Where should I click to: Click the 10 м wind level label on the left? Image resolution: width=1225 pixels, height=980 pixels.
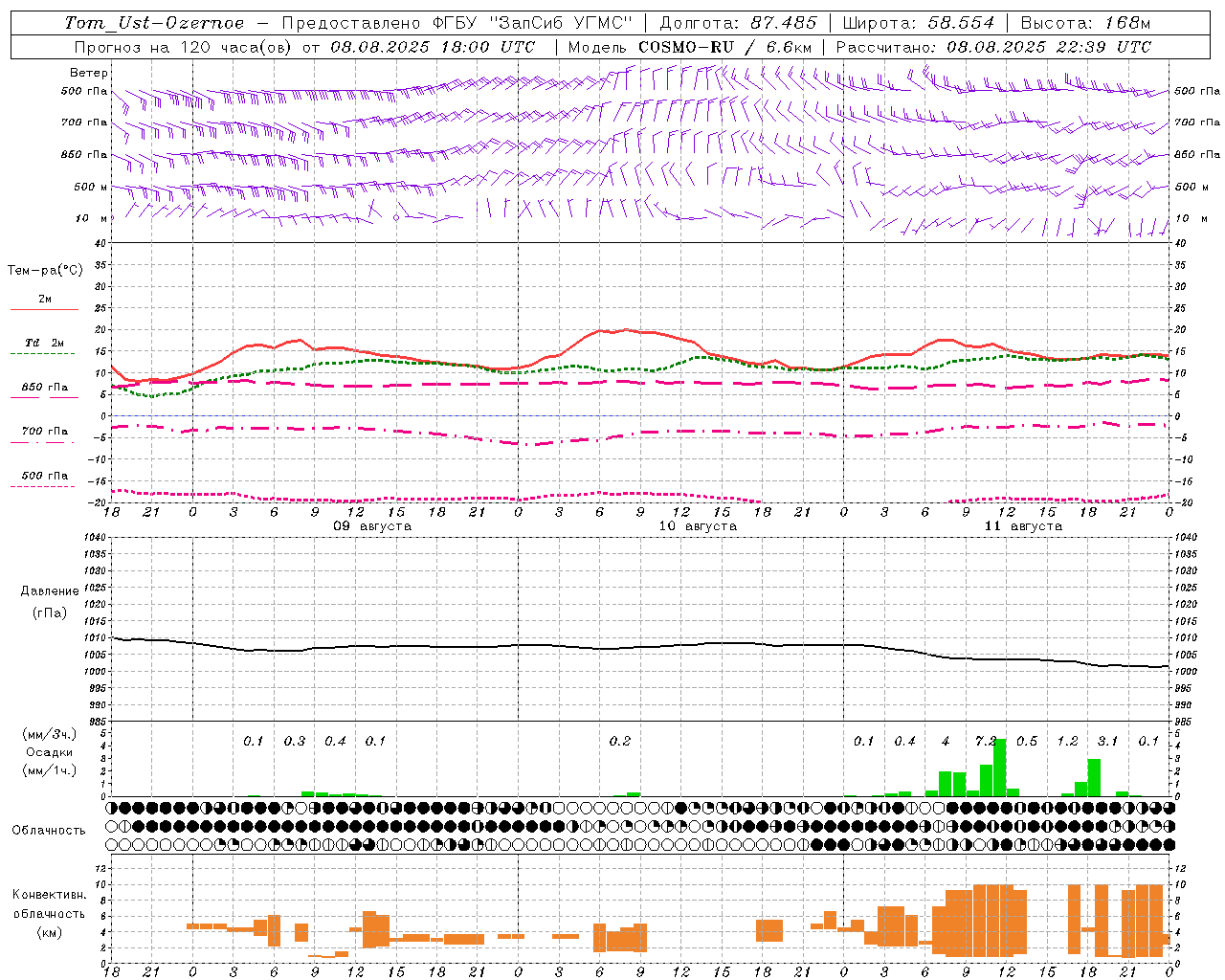pos(91,218)
